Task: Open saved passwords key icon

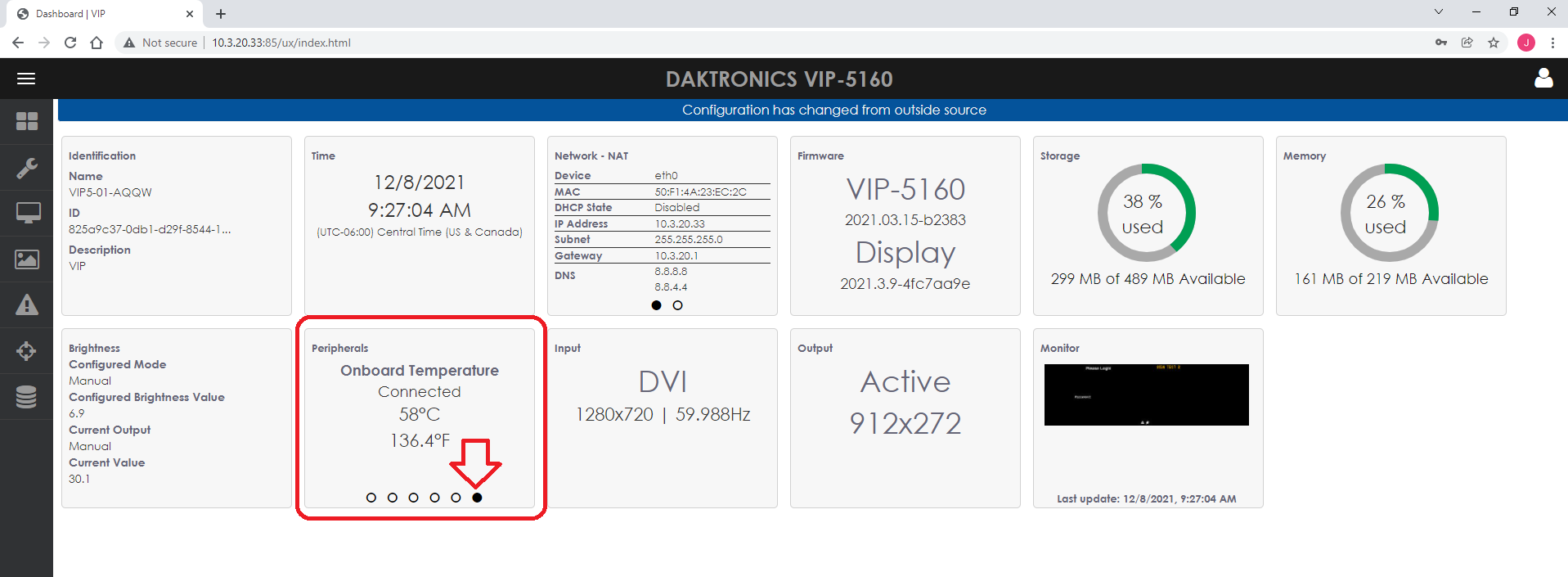Action: (1441, 43)
